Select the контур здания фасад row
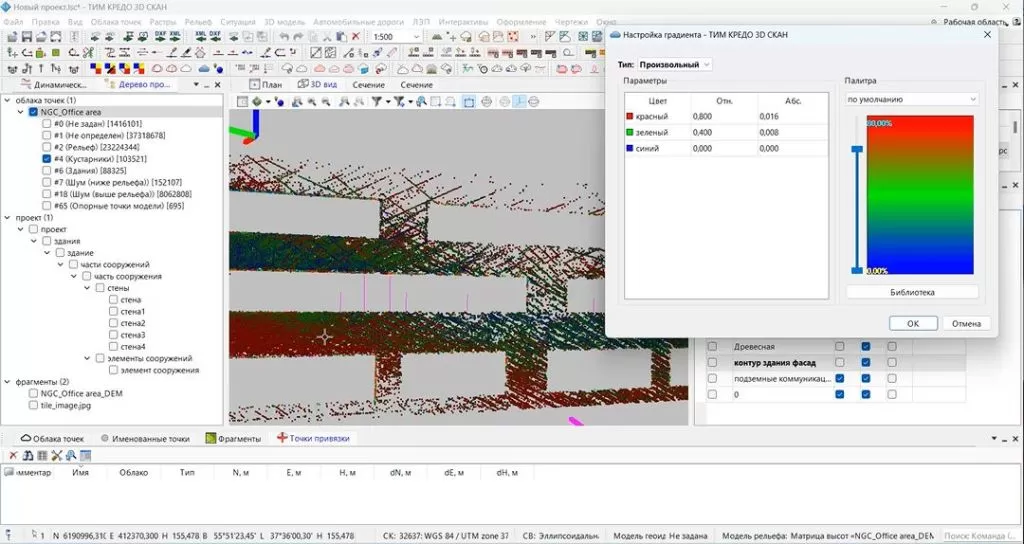The image size is (1024, 544). pyautogui.click(x=835, y=362)
